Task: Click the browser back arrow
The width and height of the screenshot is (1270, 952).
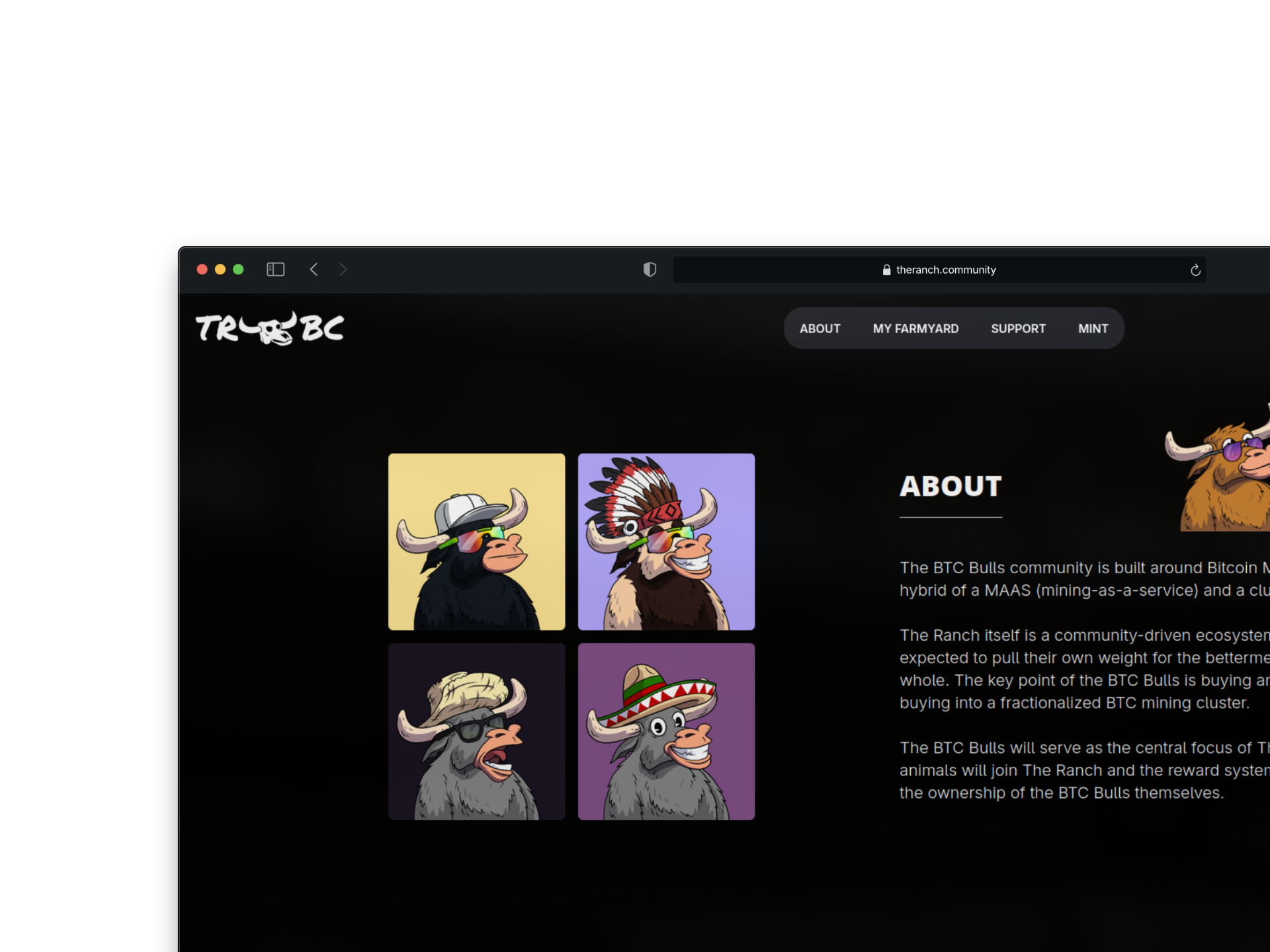Action: click(314, 269)
